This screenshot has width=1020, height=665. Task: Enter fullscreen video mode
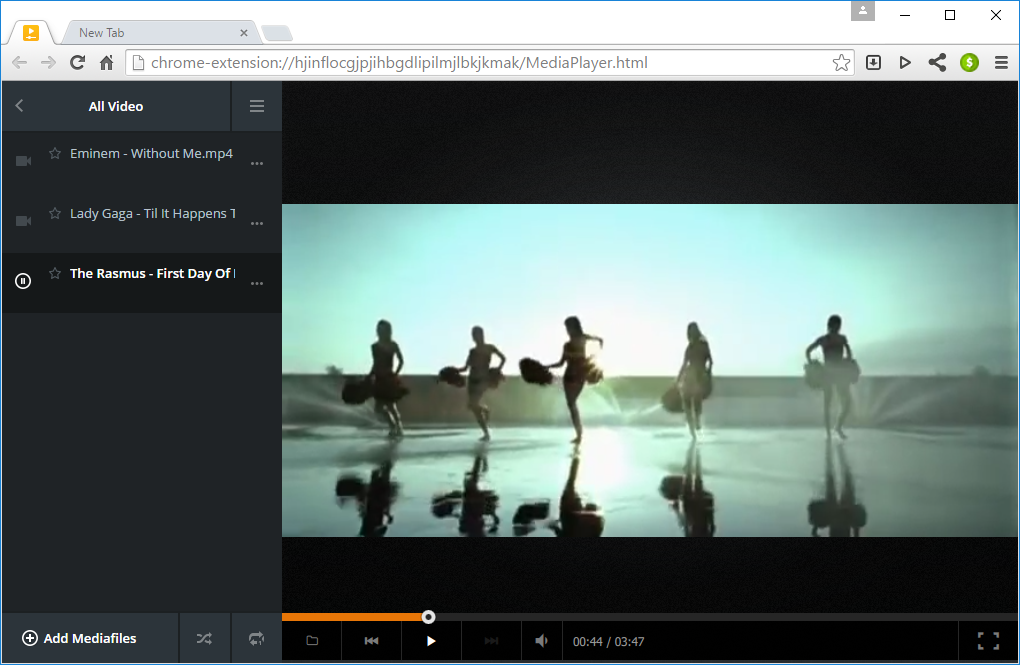tap(988, 641)
